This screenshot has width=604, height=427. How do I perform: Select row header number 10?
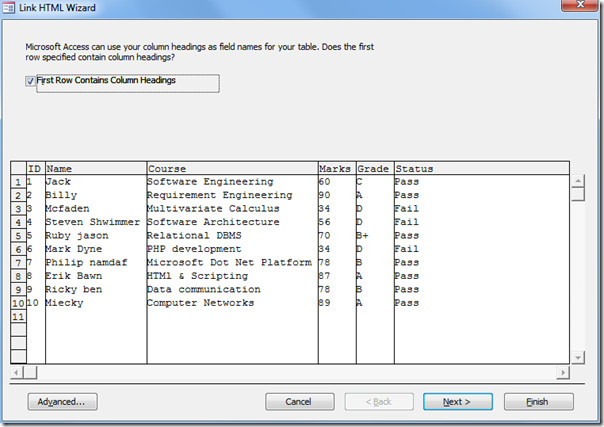pos(18,303)
